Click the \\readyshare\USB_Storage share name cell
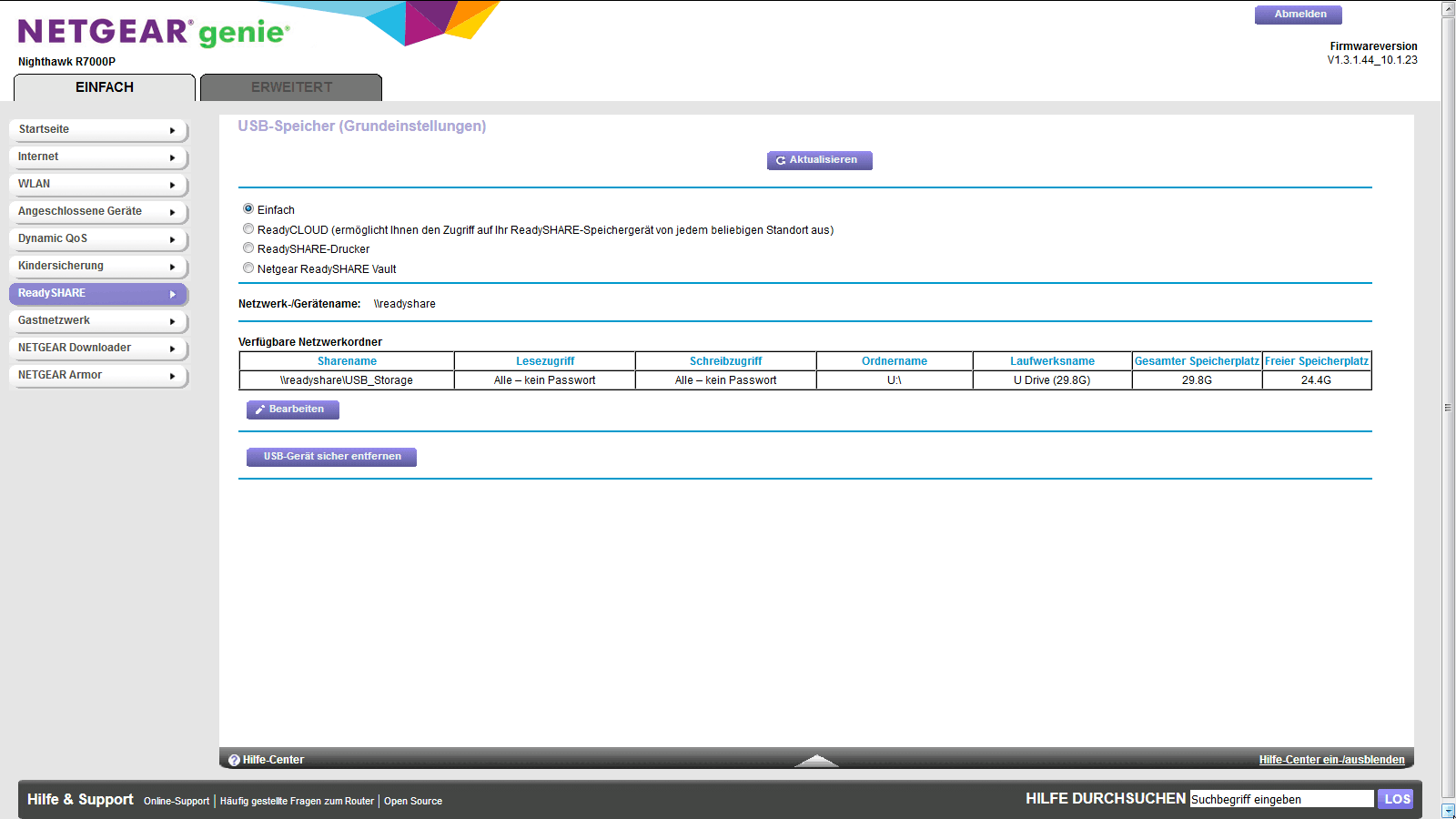Image resolution: width=1456 pixels, height=819 pixels. point(347,380)
